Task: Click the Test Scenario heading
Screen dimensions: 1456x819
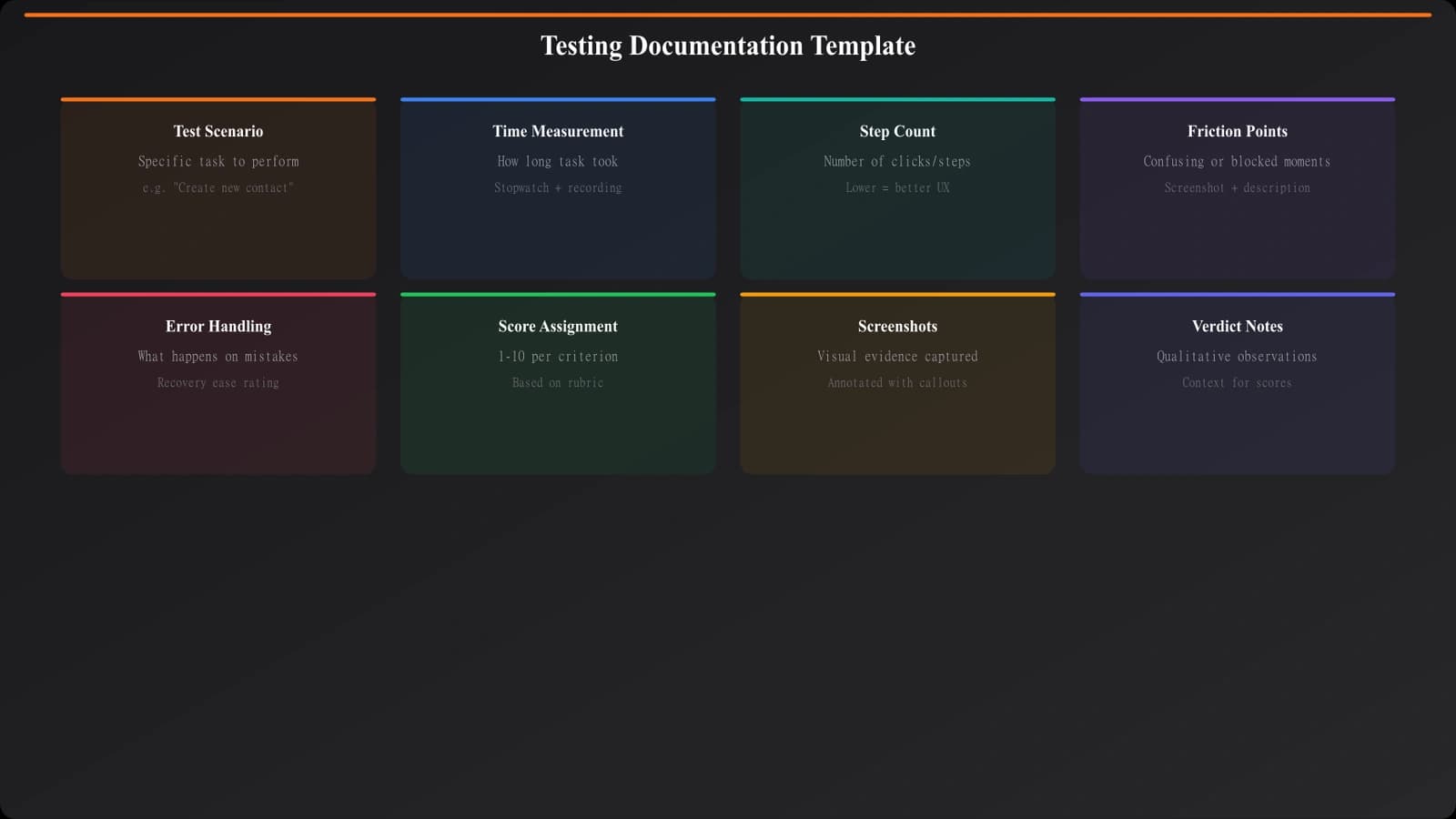Action: (217, 131)
